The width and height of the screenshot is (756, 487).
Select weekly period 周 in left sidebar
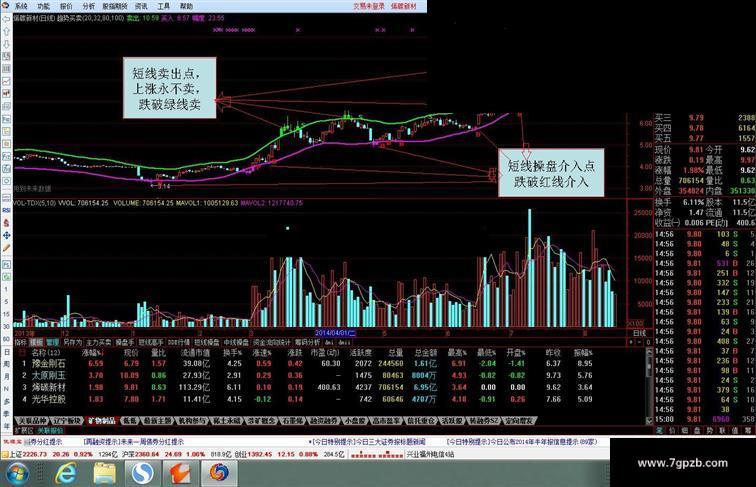pos(6,364)
